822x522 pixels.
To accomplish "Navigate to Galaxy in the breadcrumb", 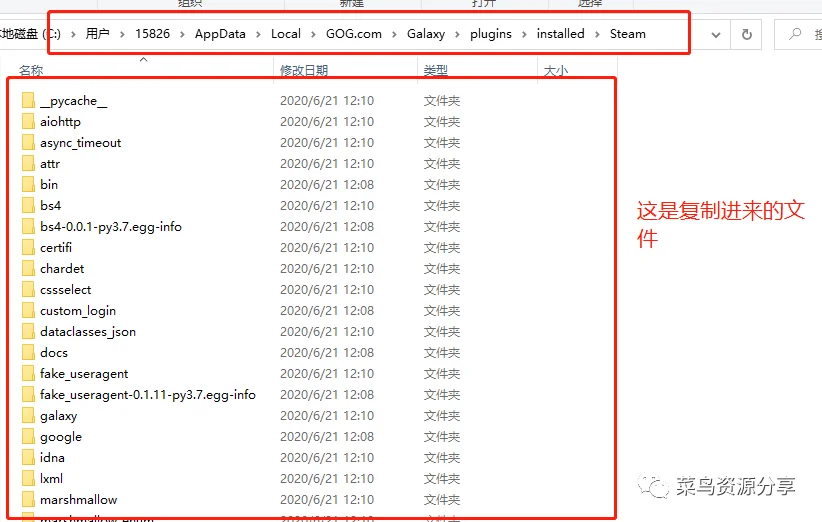I will [426, 34].
